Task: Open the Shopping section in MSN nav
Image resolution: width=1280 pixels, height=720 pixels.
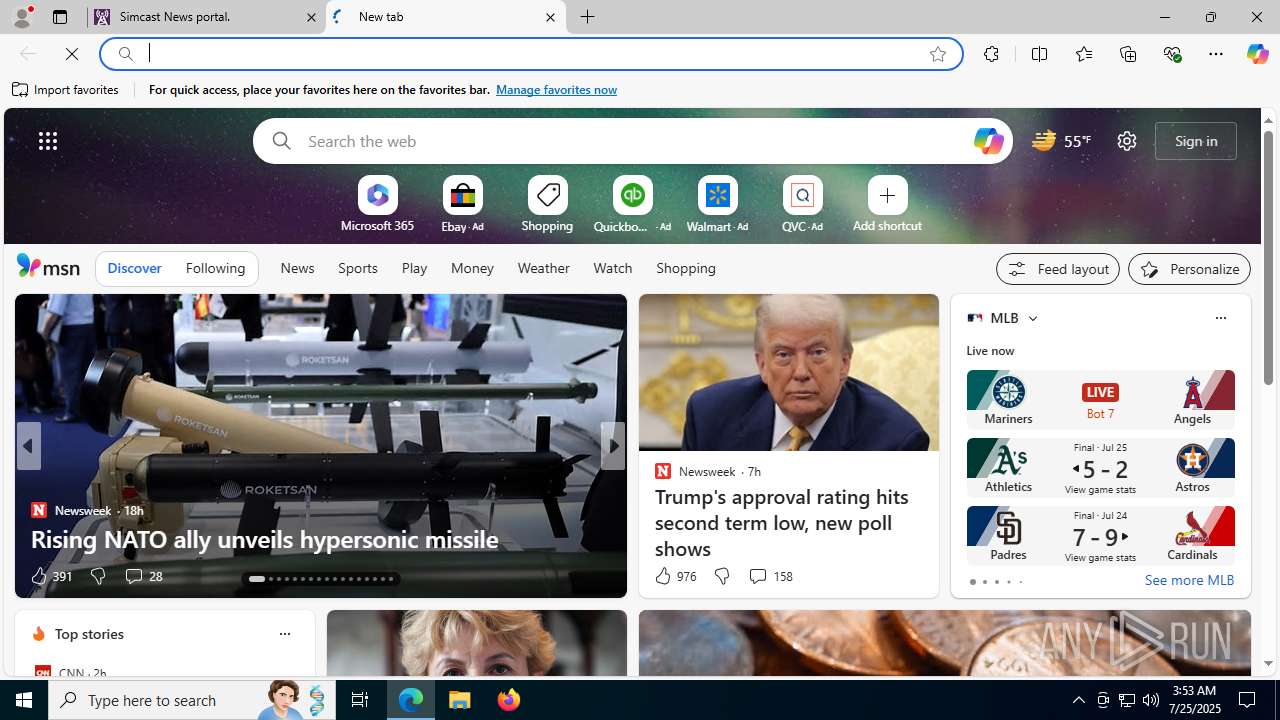Action: (686, 268)
